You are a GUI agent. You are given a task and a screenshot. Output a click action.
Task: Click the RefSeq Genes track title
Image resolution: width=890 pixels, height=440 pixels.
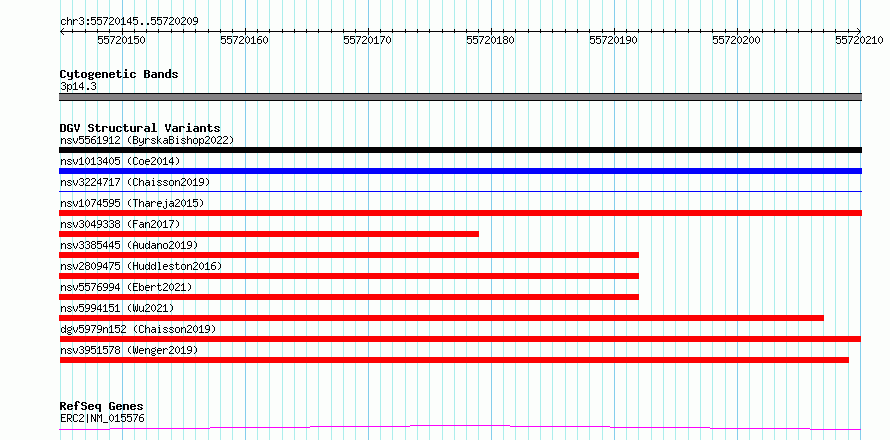coord(101,407)
